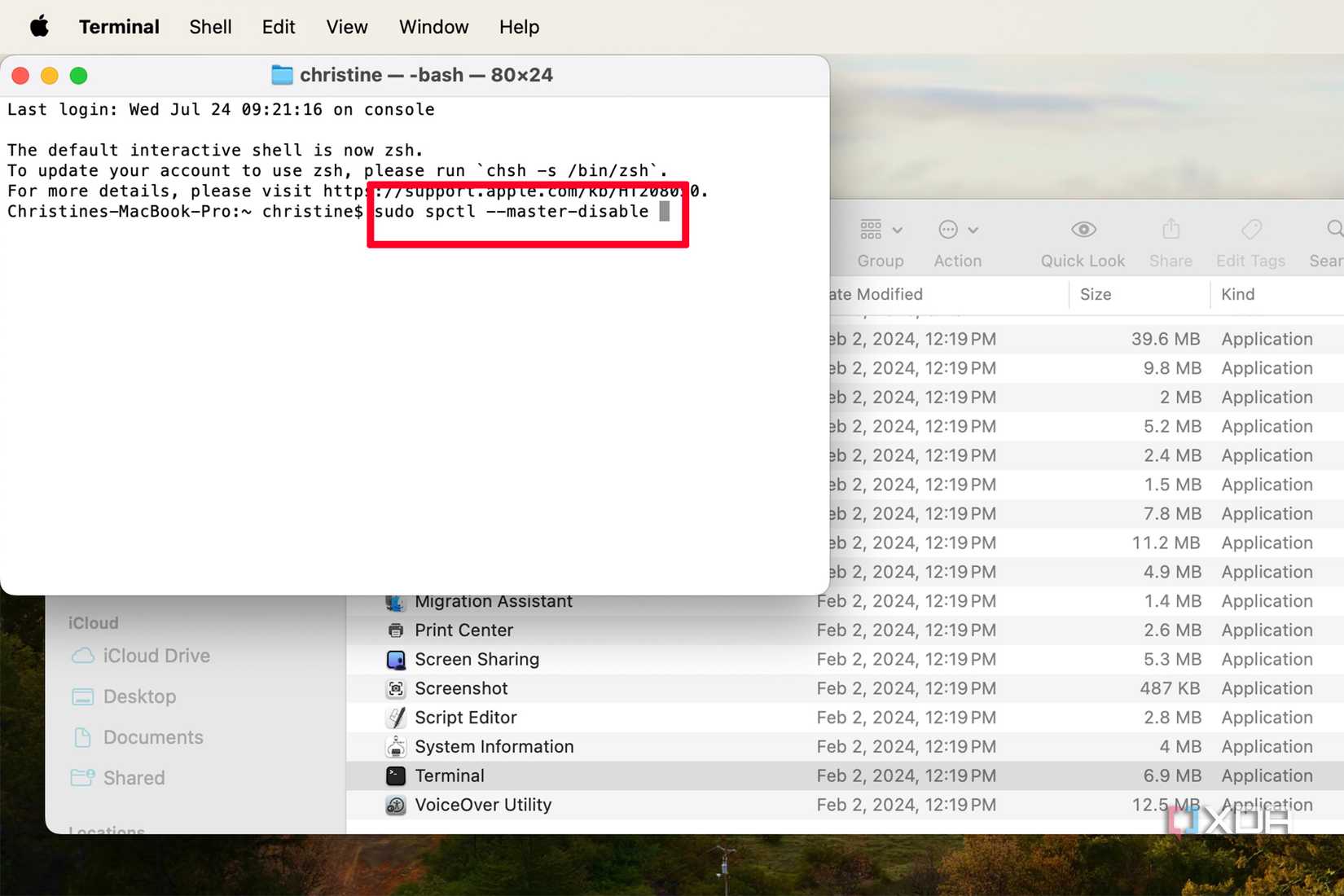Open the View menu in menu bar
Viewport: 1344px width, 896px height.
tap(346, 27)
